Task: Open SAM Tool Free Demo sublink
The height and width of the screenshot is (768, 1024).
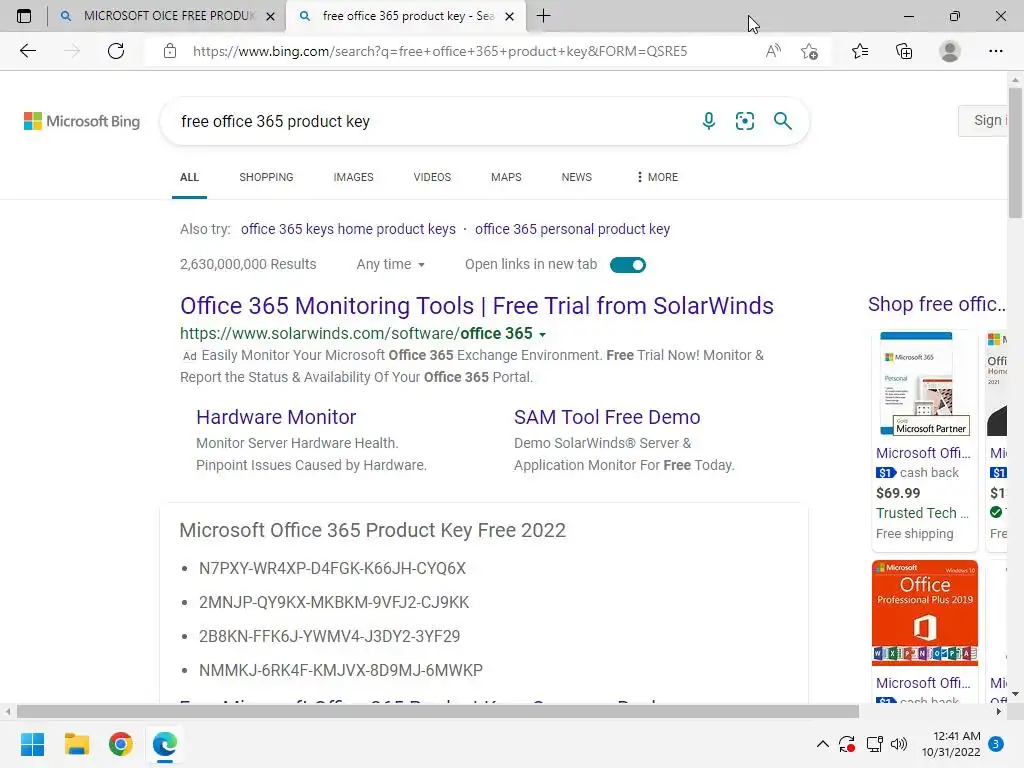Action: tap(607, 417)
